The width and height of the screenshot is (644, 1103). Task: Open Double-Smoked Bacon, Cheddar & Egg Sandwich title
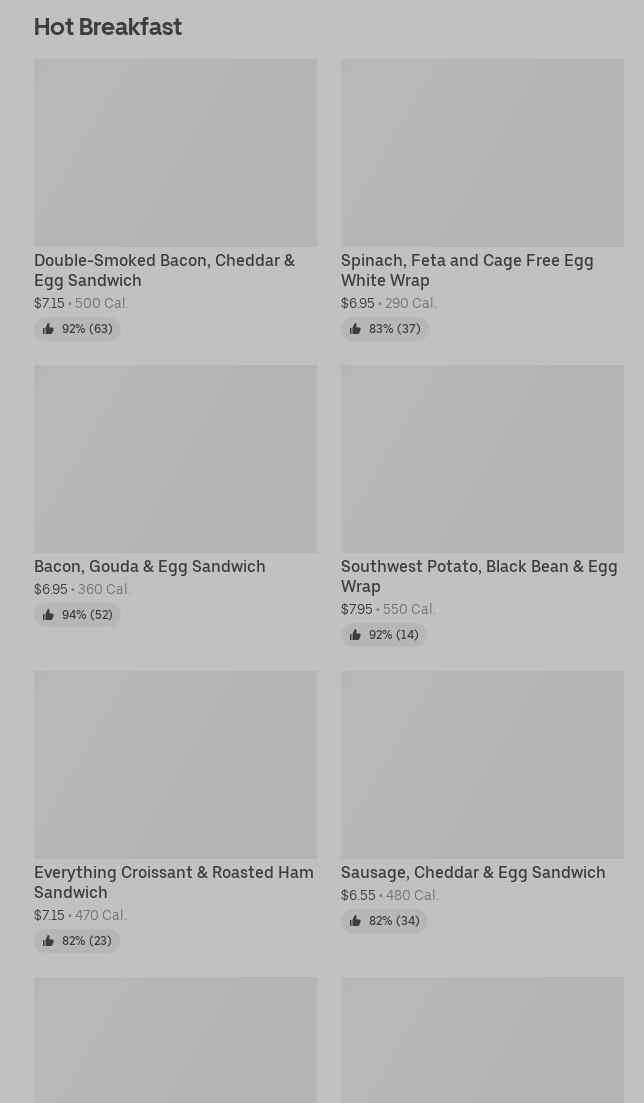[x=164, y=270]
